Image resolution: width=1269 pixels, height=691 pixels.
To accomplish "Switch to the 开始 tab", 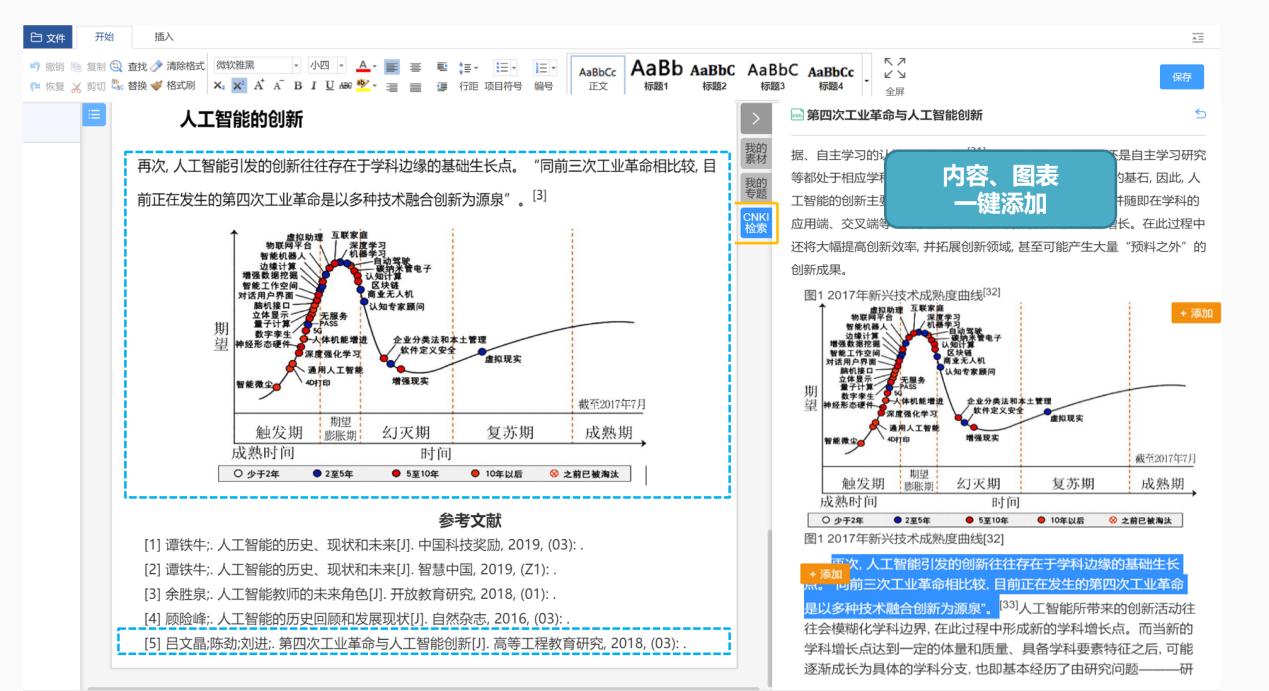I will [104, 37].
